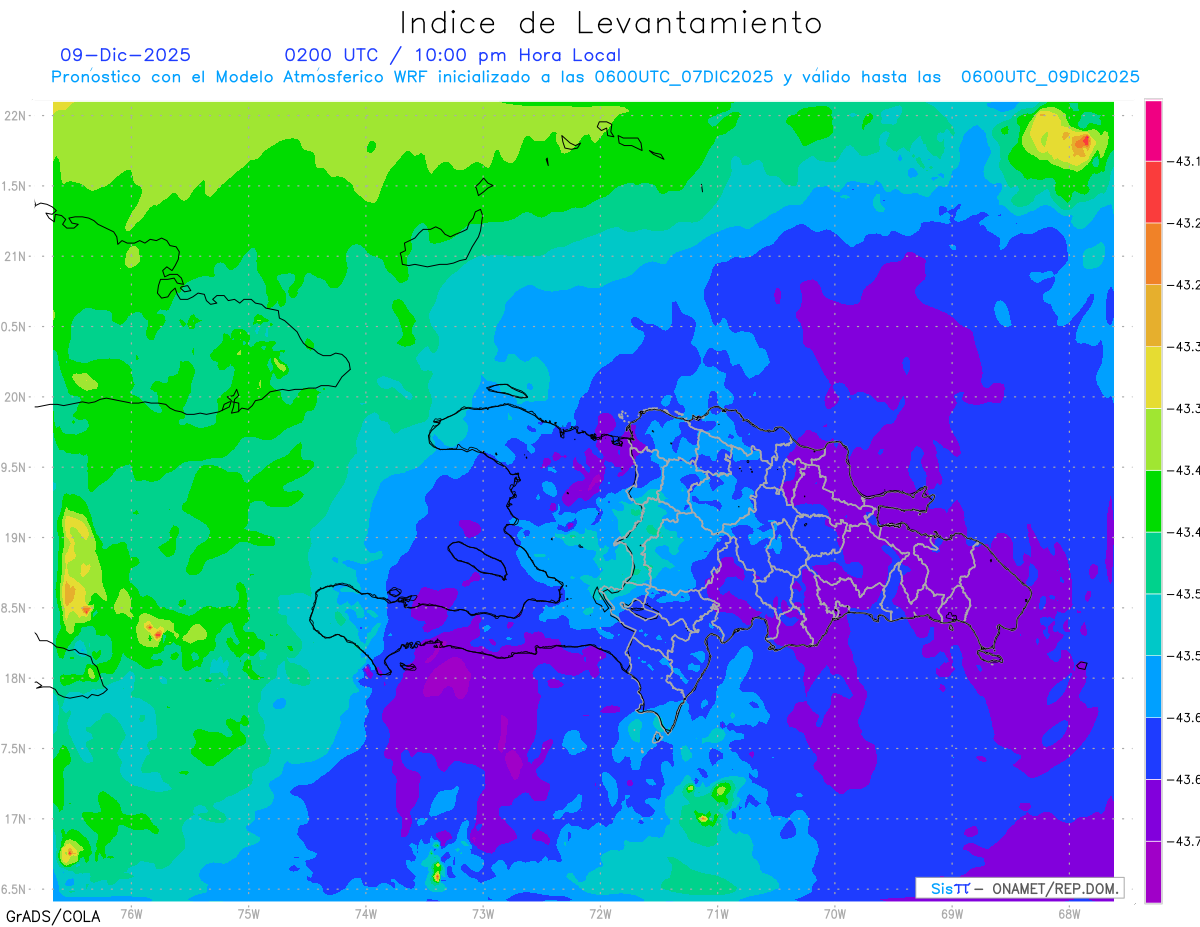Click the '0200 UTC / 10:00 pm Hora Local' text

[x=453, y=55]
